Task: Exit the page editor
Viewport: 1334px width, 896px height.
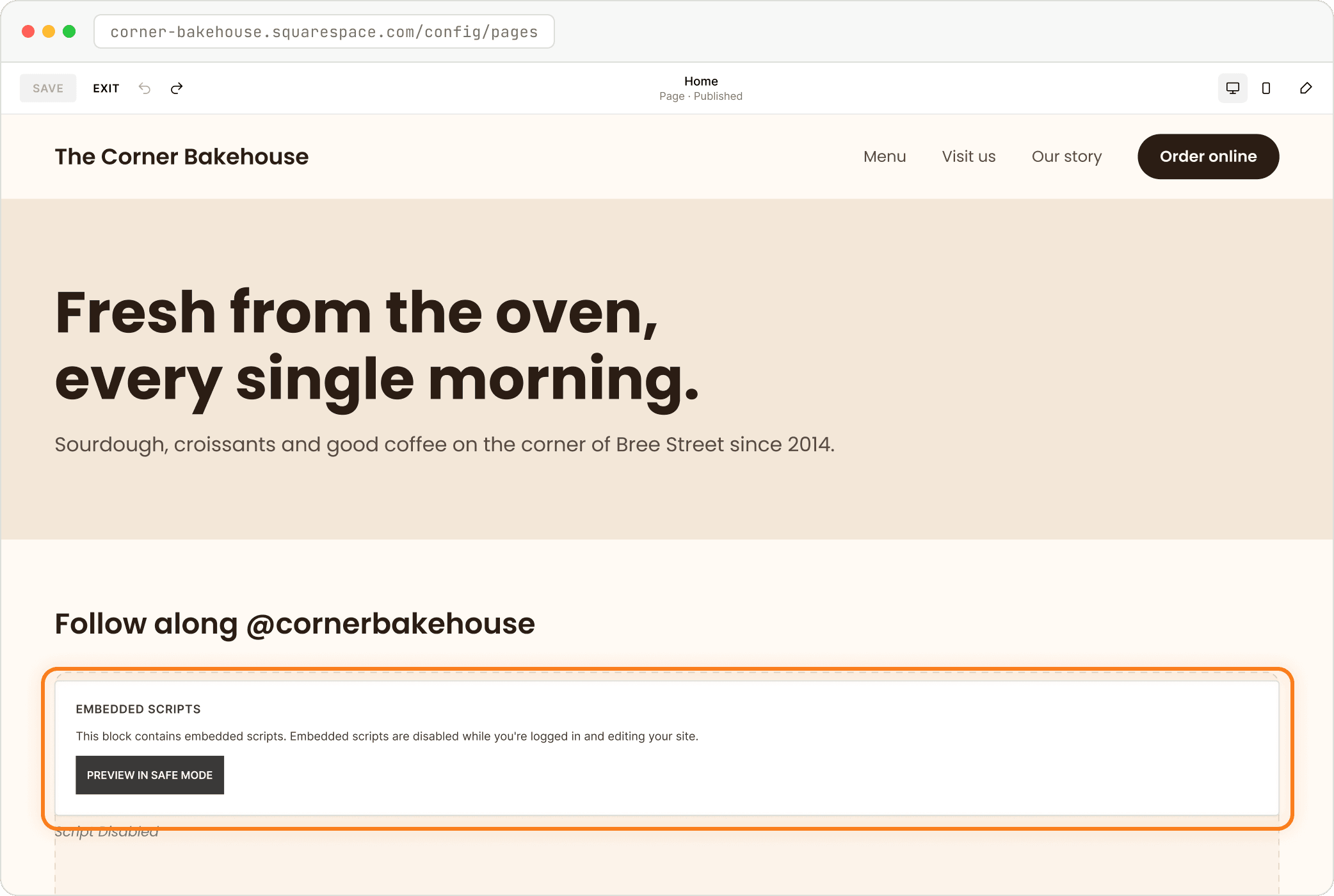Action: click(106, 88)
